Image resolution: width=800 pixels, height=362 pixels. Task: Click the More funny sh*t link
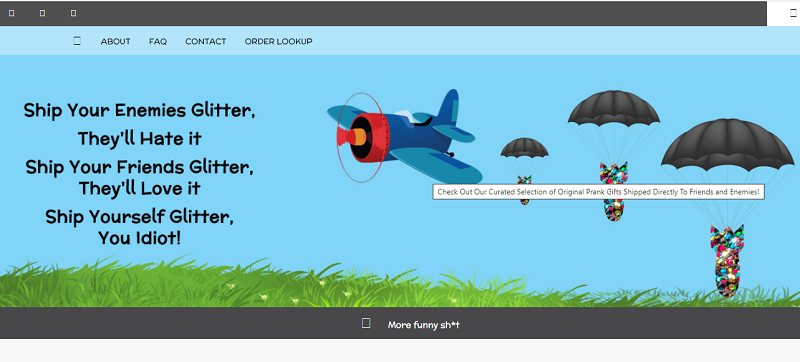[x=423, y=325]
